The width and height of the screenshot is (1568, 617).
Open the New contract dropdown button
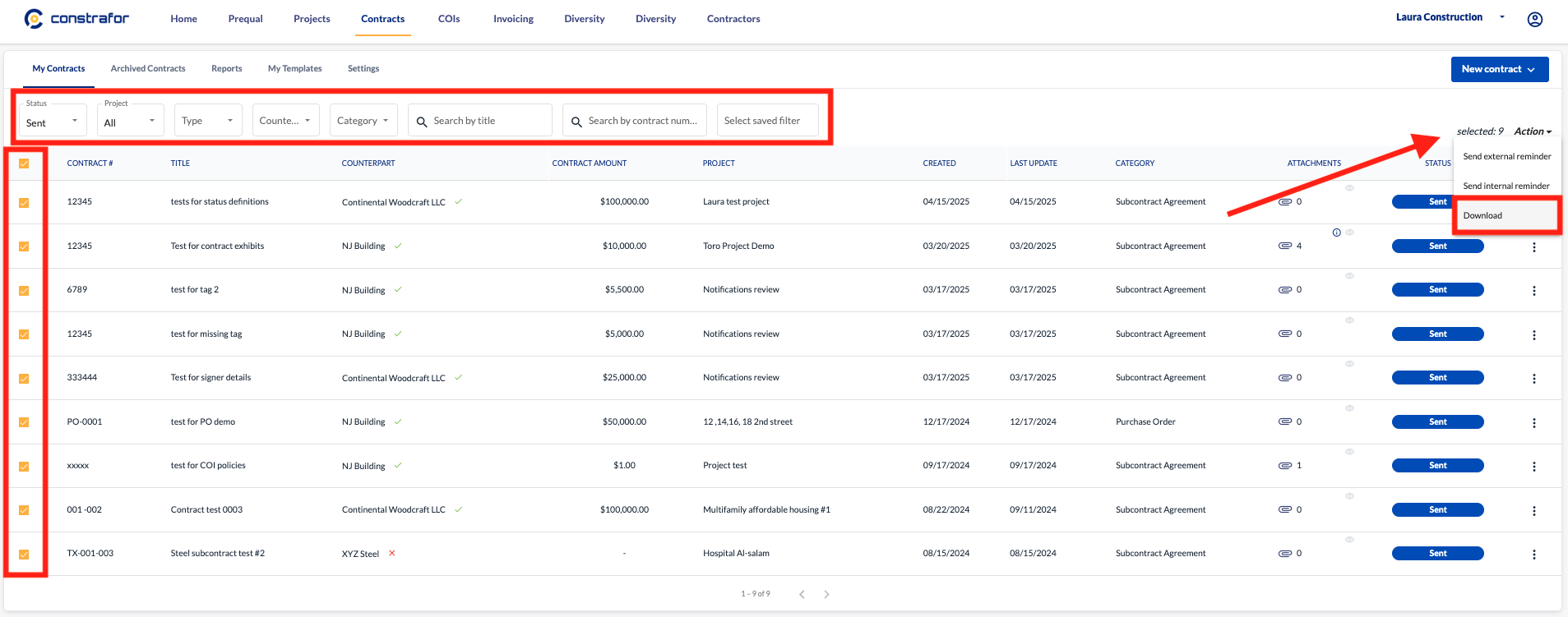coord(1499,70)
